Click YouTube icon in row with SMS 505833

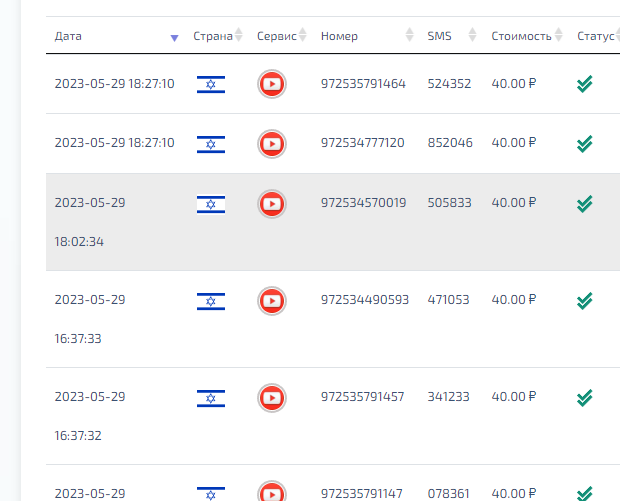tap(271, 203)
